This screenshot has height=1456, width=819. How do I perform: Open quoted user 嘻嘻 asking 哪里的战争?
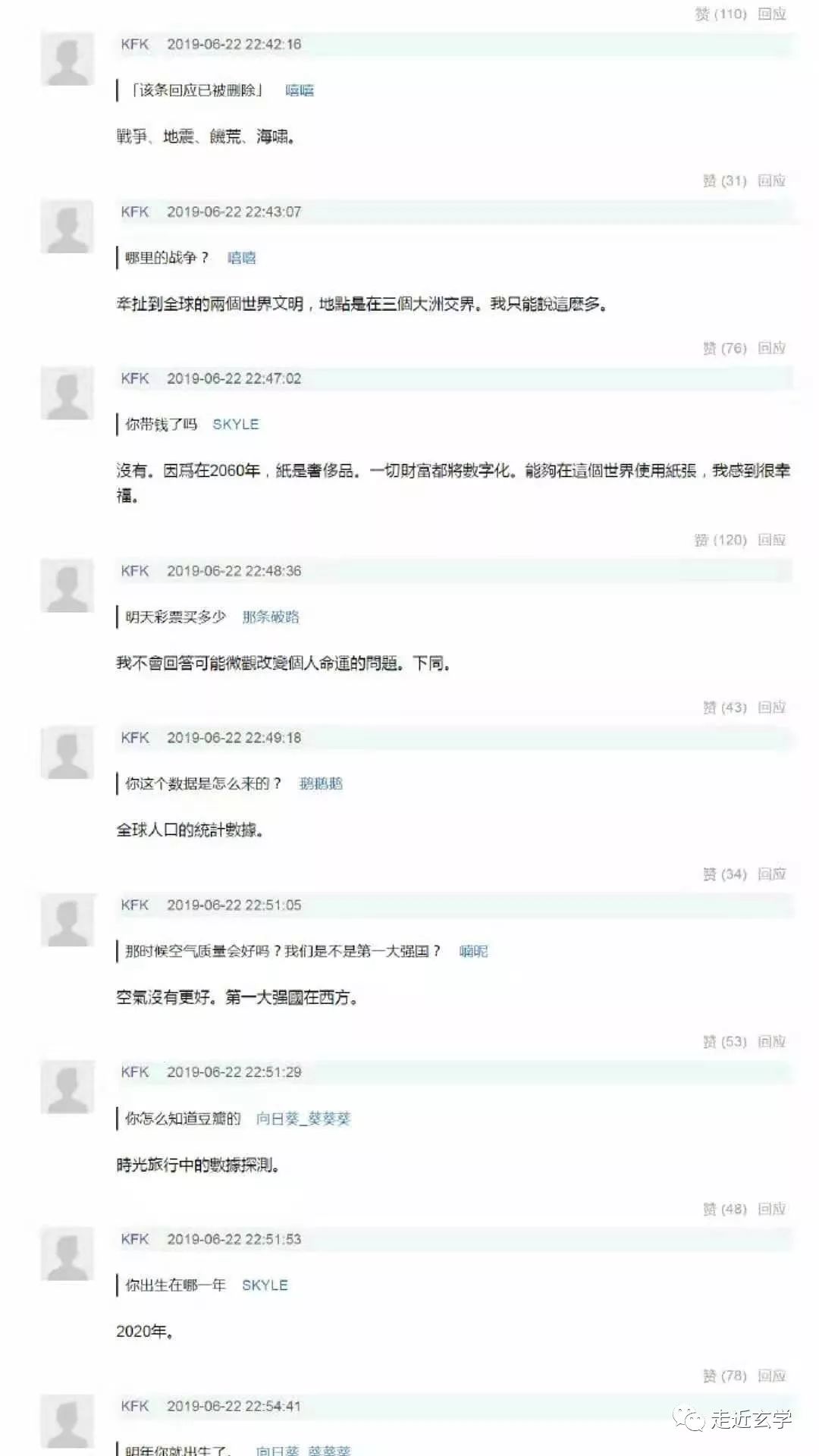tap(242, 258)
